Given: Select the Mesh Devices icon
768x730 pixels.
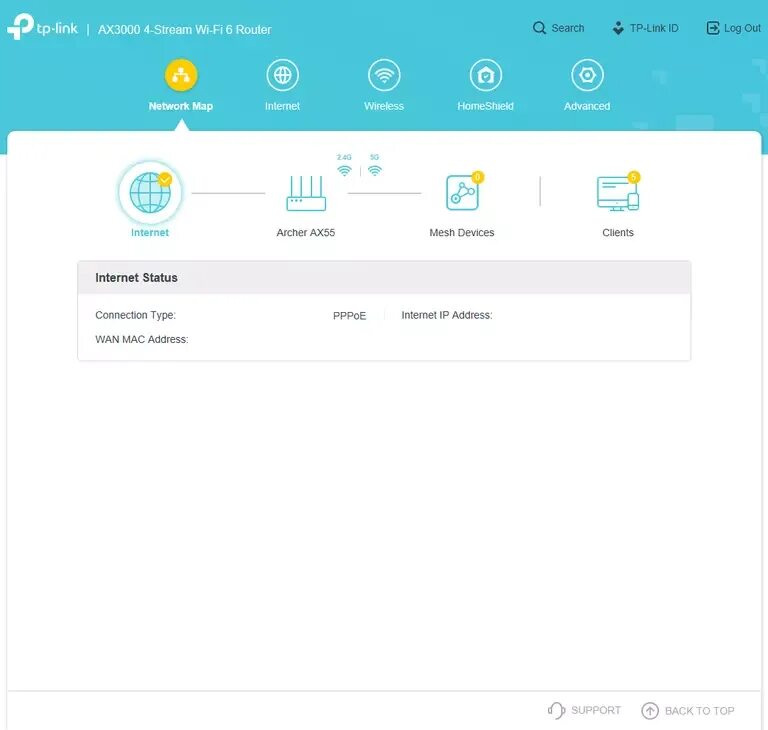Looking at the screenshot, I should pos(462,193).
